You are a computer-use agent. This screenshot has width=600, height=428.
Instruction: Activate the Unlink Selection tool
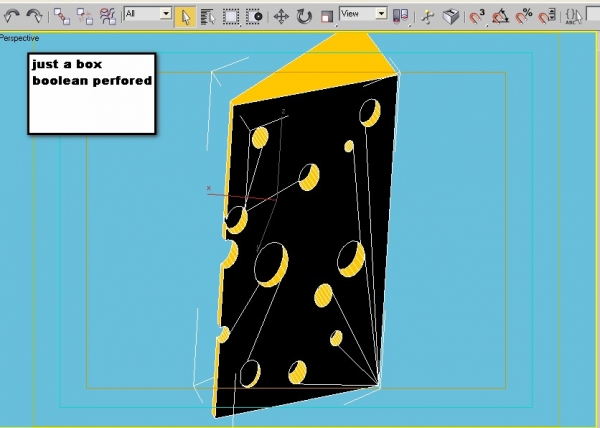(85, 16)
